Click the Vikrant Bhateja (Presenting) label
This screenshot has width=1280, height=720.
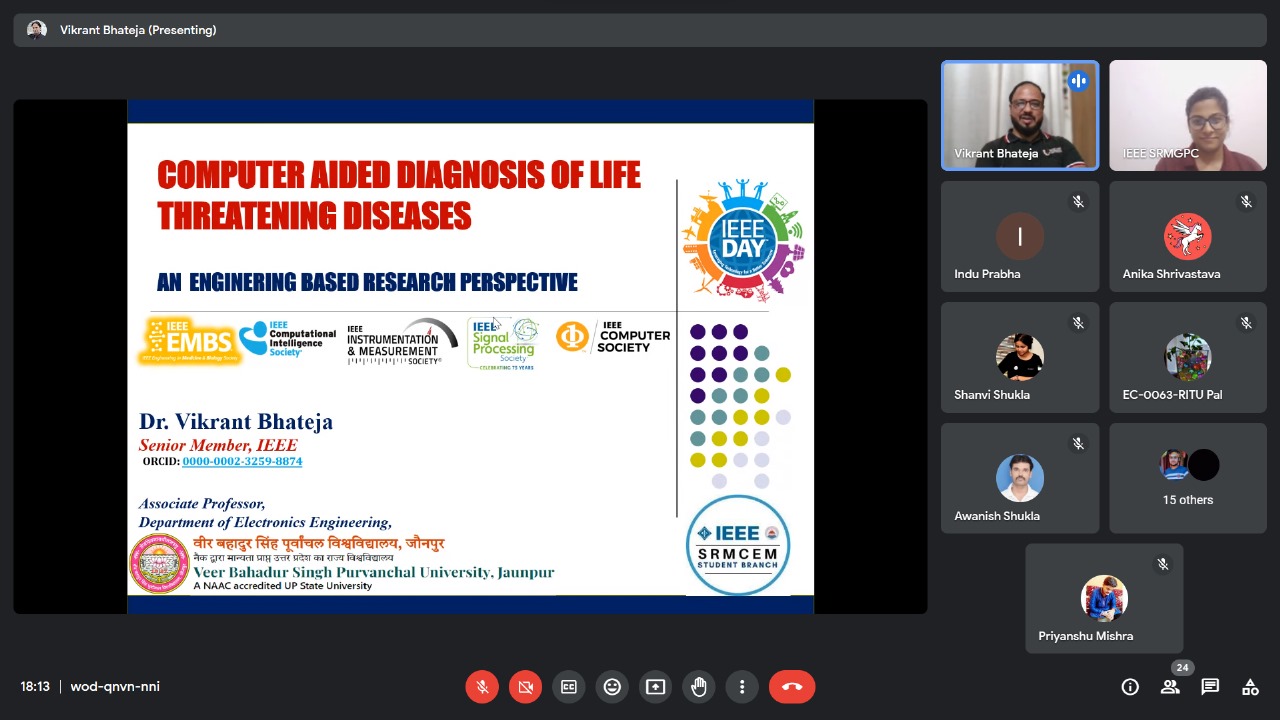click(x=138, y=30)
